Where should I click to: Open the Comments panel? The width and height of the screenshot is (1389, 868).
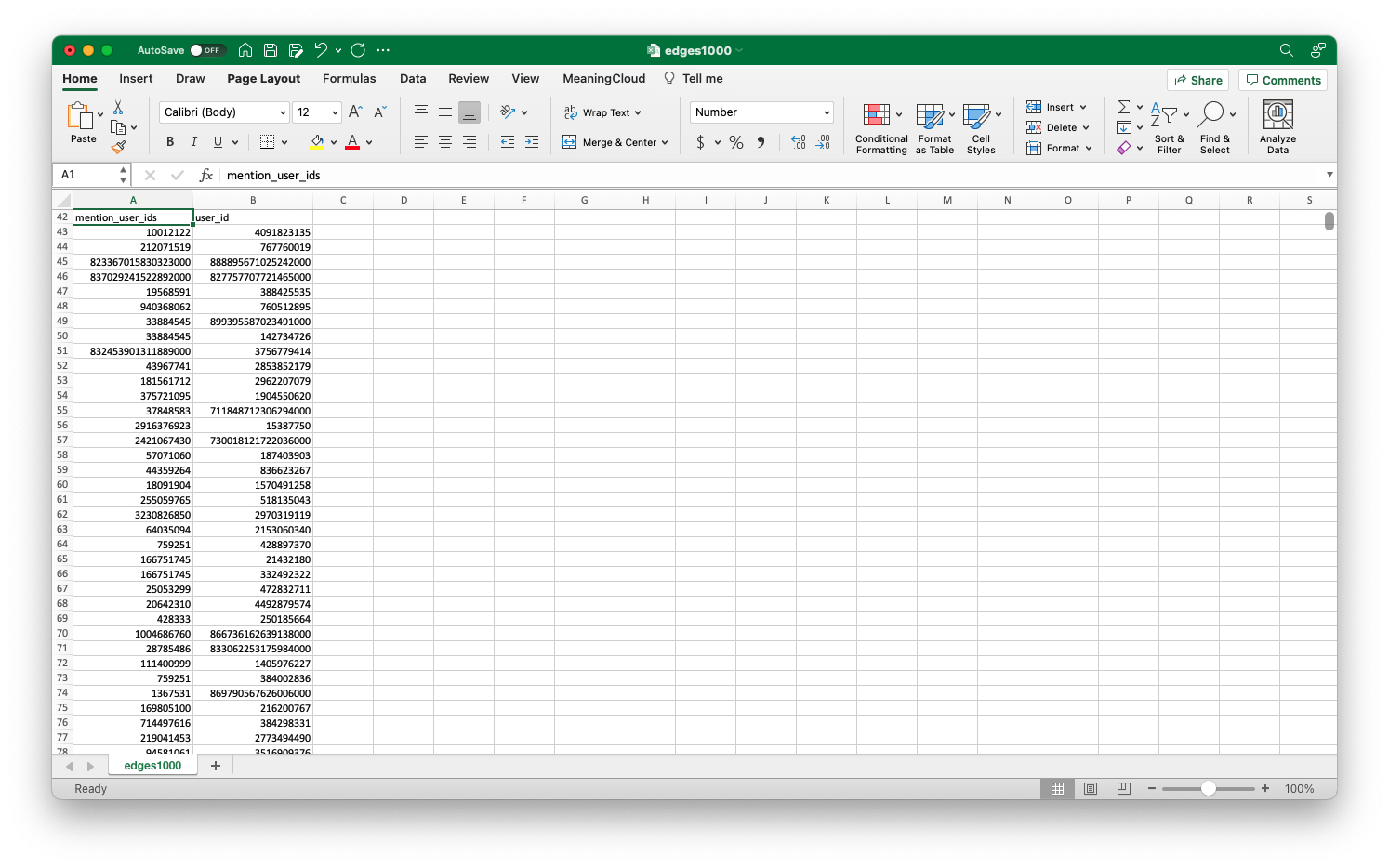[x=1283, y=80]
